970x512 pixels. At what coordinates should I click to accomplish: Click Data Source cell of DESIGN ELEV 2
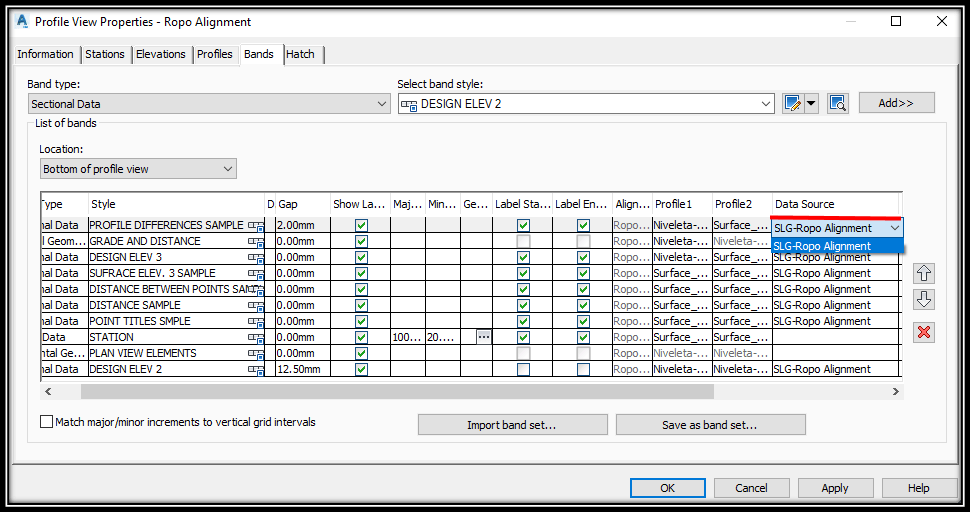[x=835, y=369]
